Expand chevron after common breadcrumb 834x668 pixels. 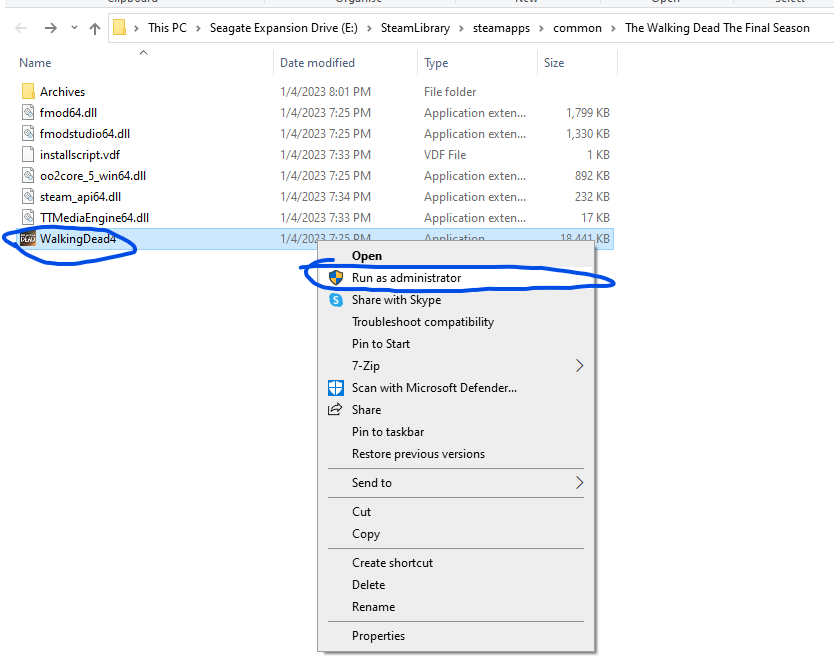tap(613, 28)
